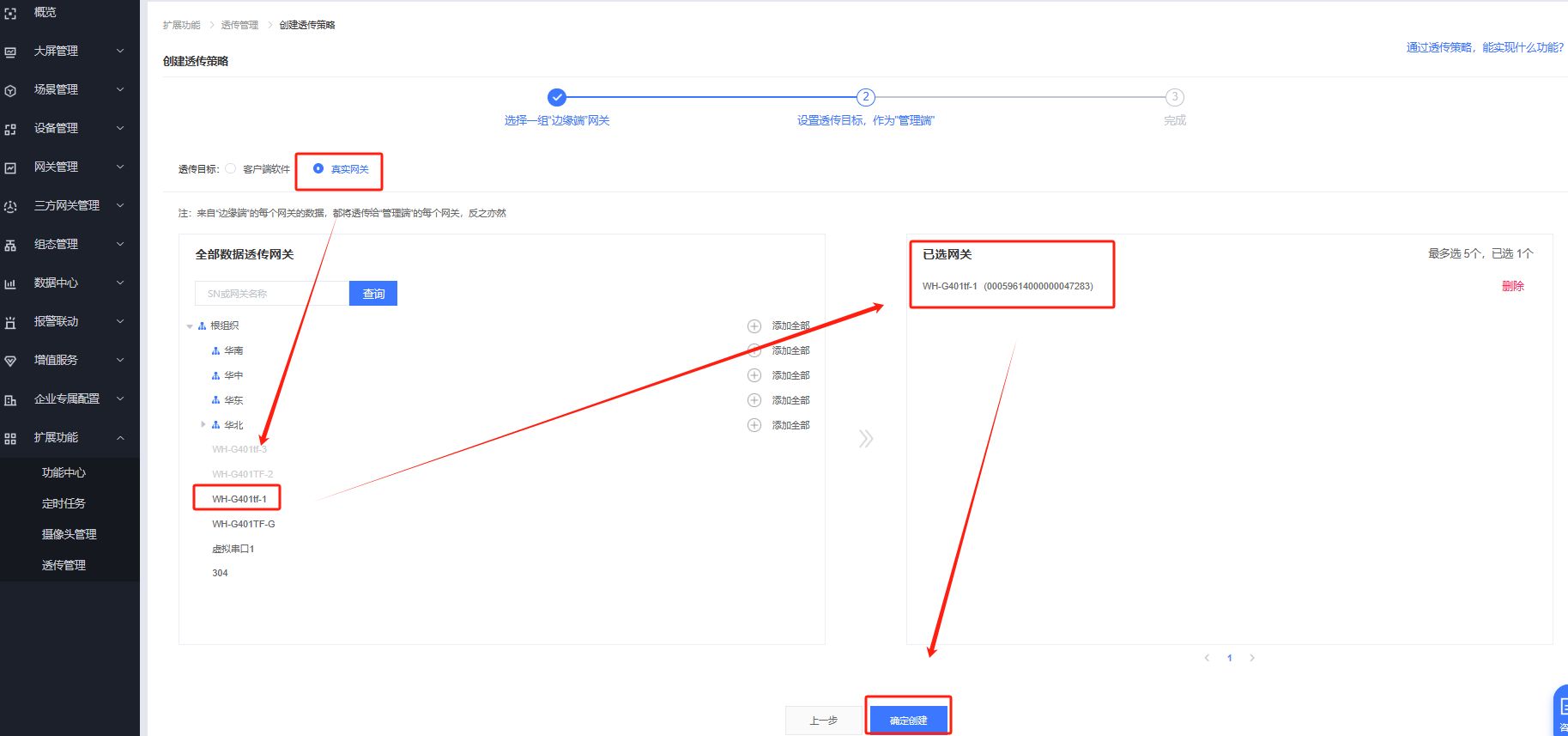Click the plus icon on the 华南 row
The image size is (1568, 736).
(x=754, y=350)
